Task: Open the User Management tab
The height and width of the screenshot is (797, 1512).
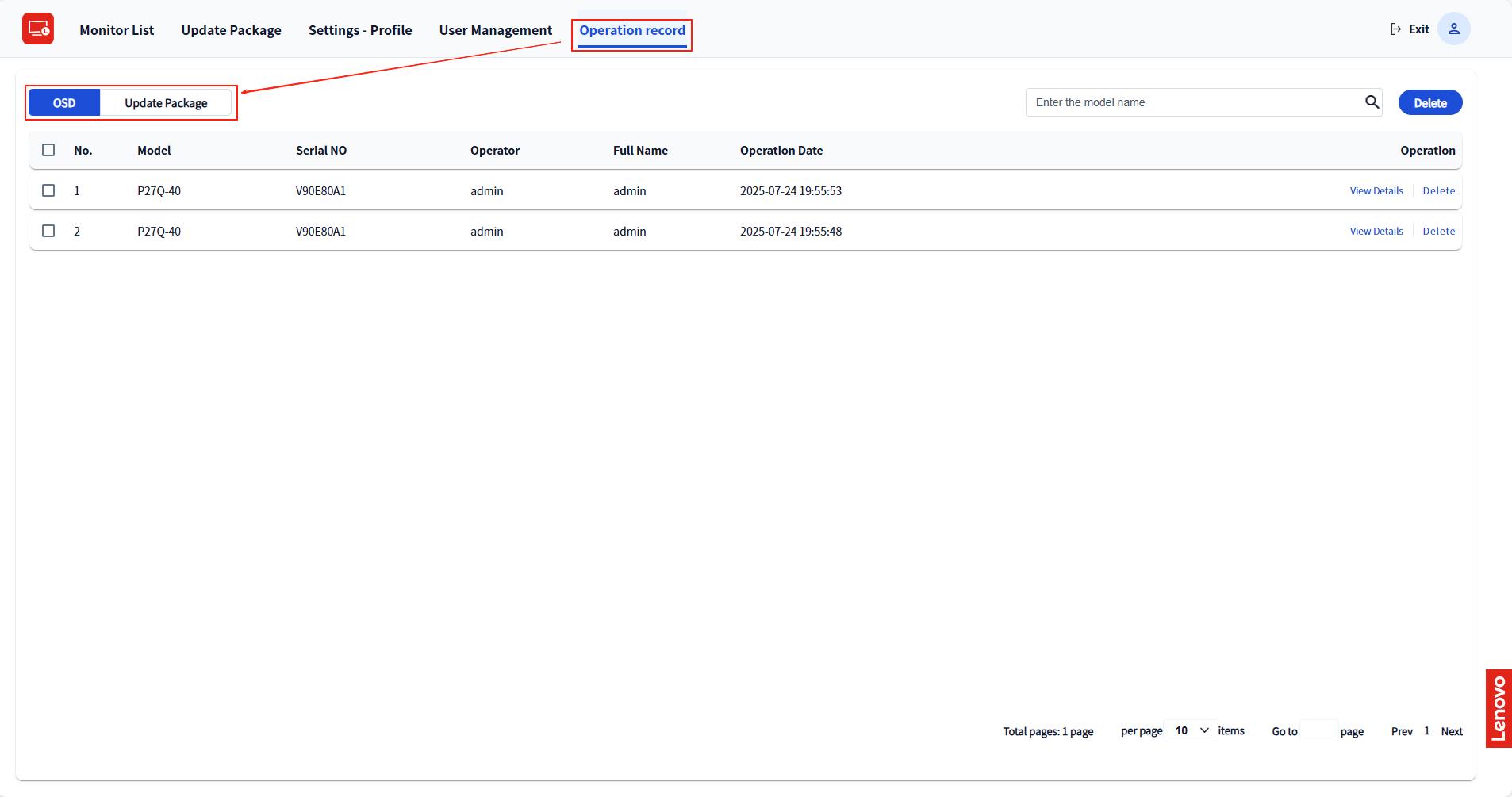Action: click(495, 30)
